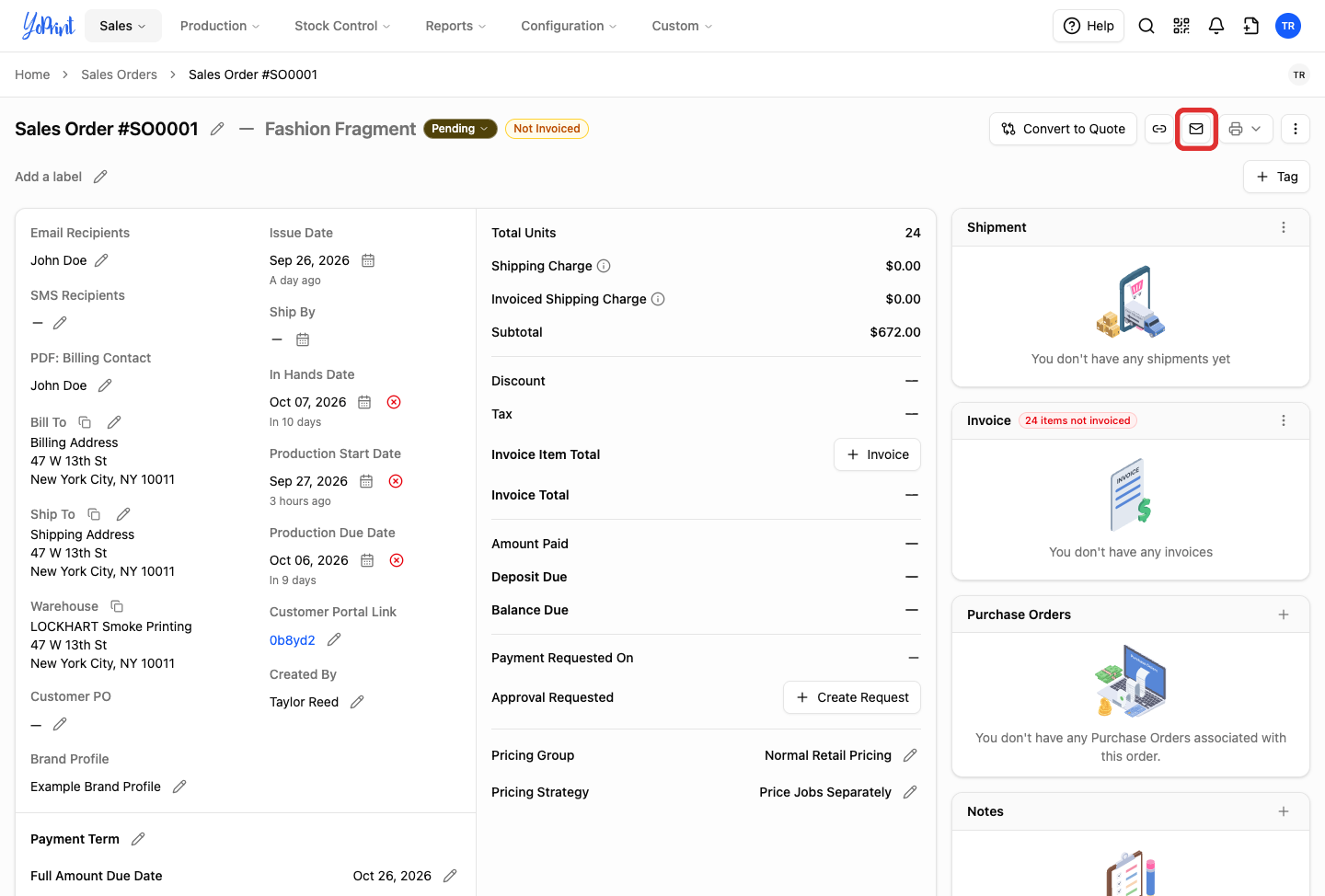Edit the Add a label pencil
Image resolution: width=1325 pixels, height=896 pixels.
pos(100,177)
